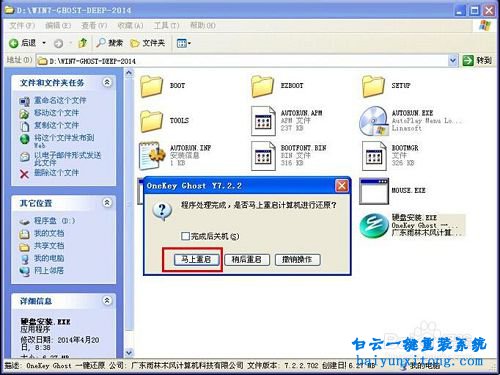This screenshot has width=500, height=375.
Task: Click 以电子邮件形式发送此文件 link
Action: (x=67, y=159)
